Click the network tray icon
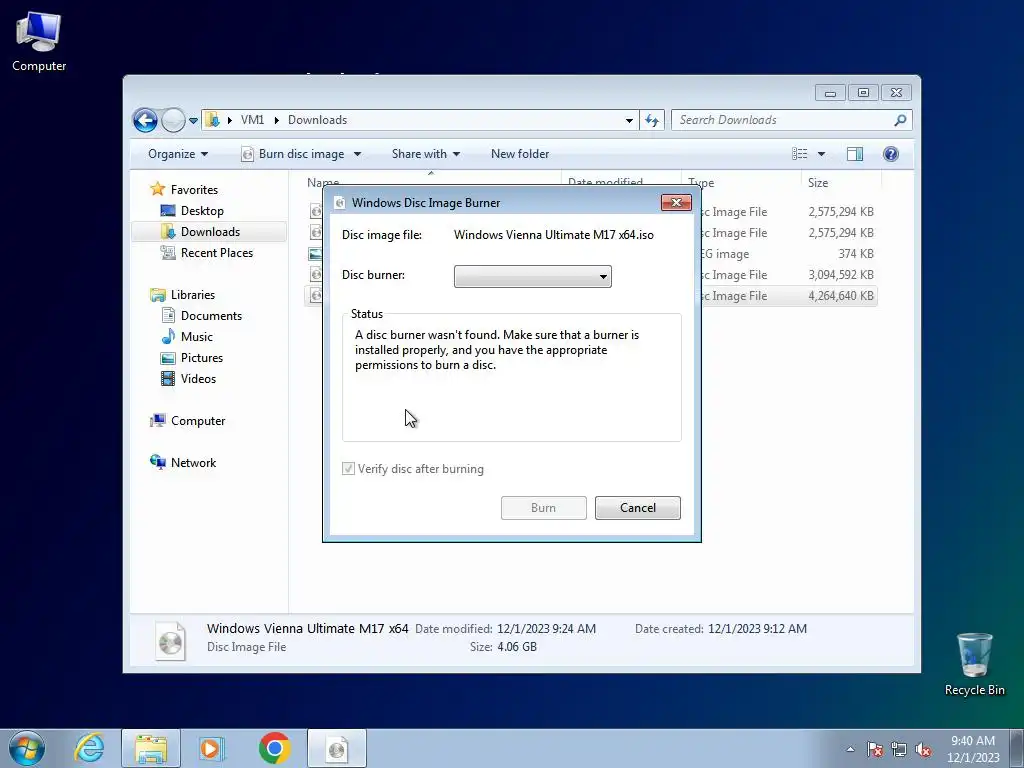Screen dimensions: 1024x768 tap(899, 749)
